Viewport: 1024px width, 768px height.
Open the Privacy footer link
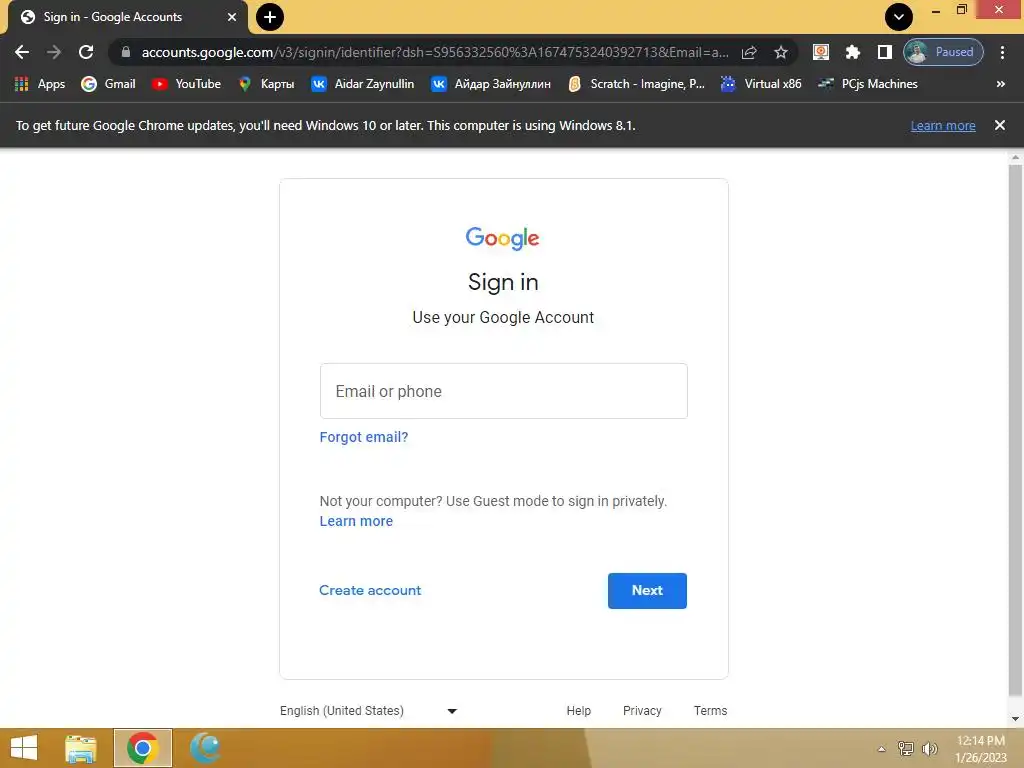[642, 711]
